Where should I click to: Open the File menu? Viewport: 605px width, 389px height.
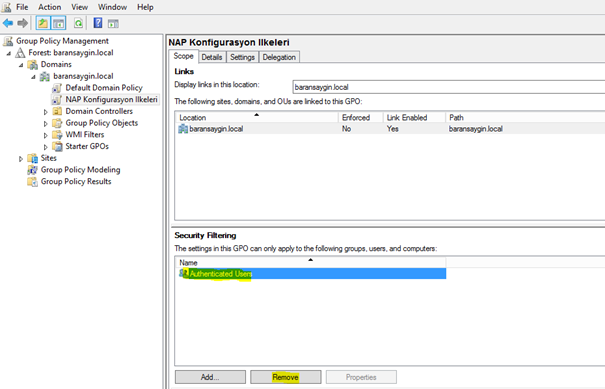22,7
